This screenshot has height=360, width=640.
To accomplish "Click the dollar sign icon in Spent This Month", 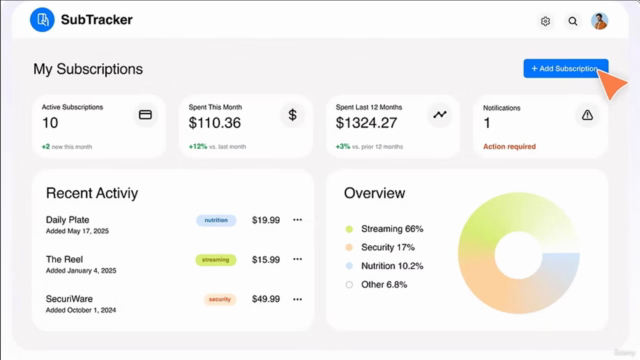I will [292, 115].
